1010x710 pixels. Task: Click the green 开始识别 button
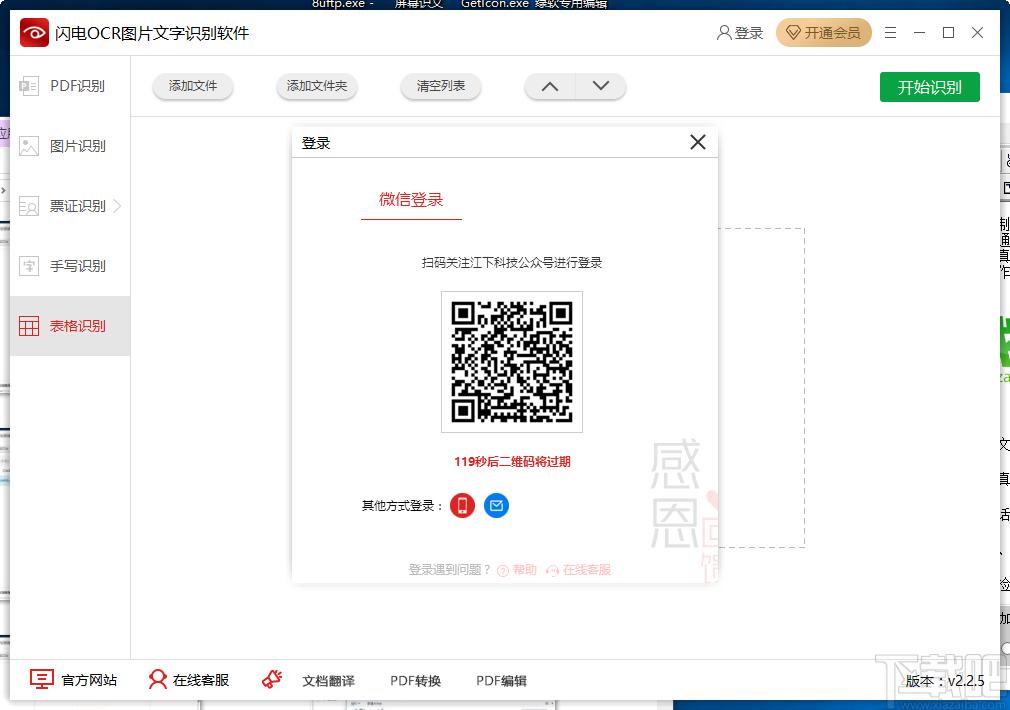(x=929, y=87)
